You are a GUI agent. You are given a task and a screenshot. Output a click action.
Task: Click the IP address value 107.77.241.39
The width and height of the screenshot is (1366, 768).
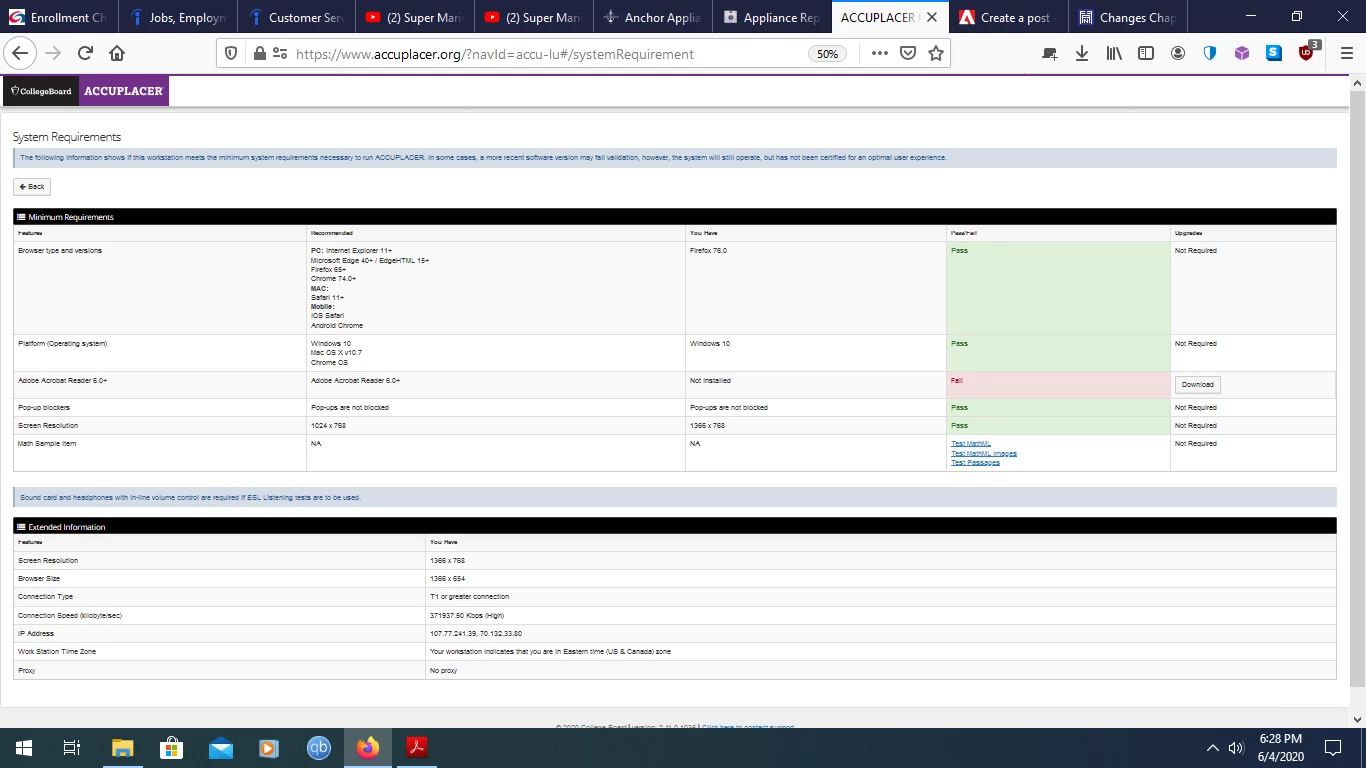(x=453, y=634)
